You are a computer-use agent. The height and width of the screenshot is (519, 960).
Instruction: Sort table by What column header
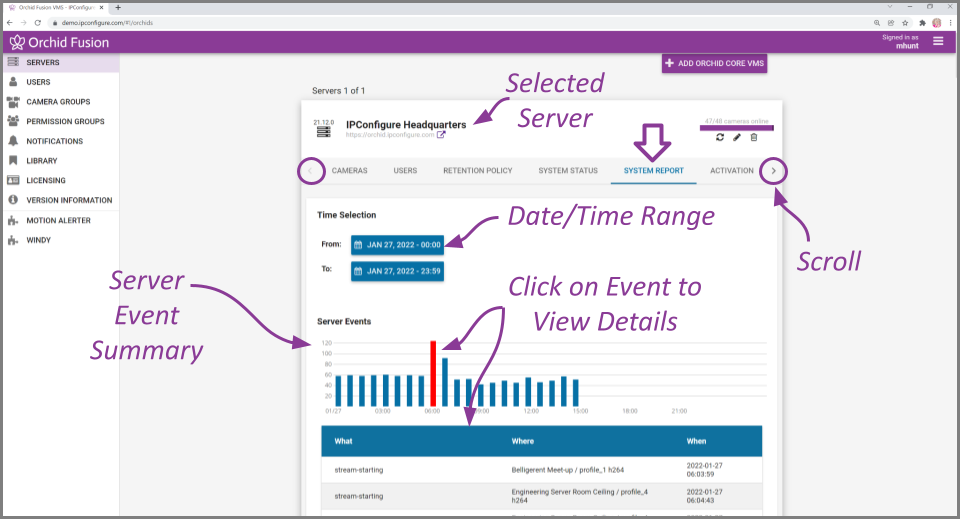pos(343,441)
